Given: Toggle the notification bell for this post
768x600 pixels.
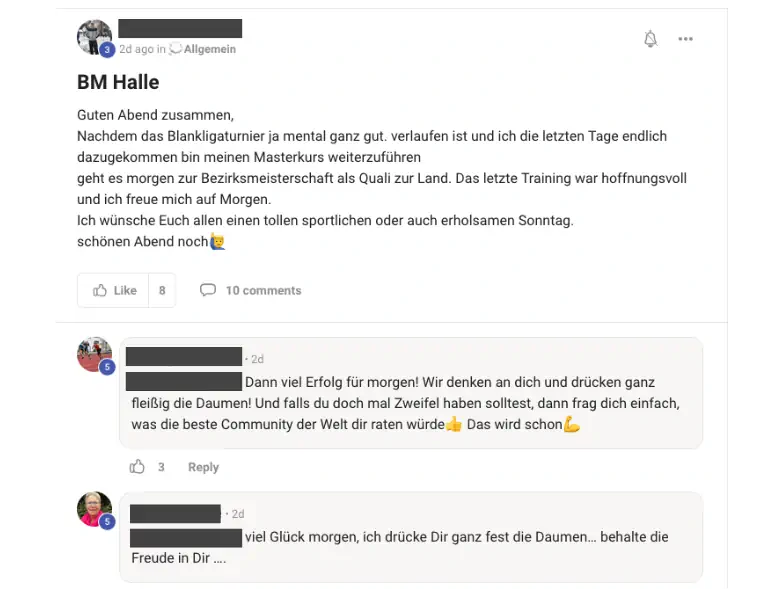Looking at the screenshot, I should tap(650, 39).
